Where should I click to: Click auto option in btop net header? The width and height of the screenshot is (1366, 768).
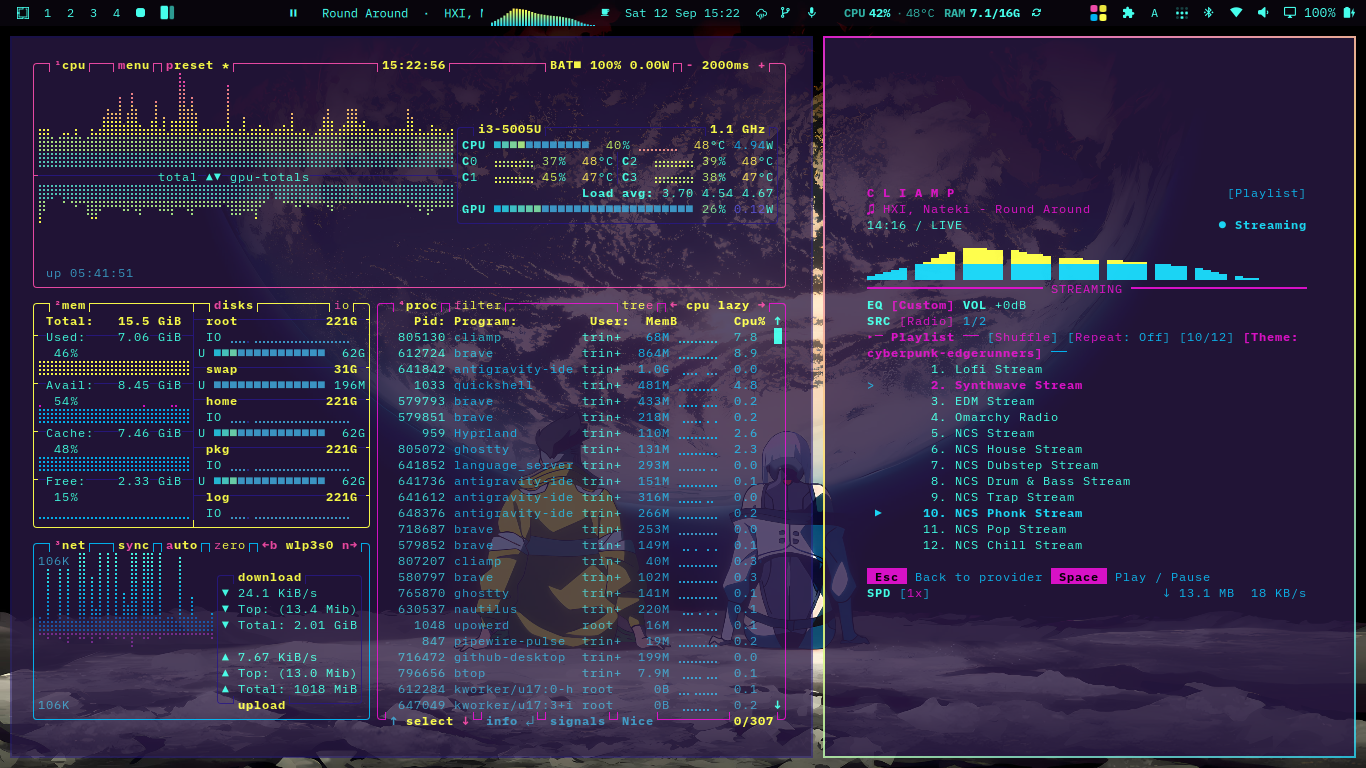pyautogui.click(x=182, y=545)
